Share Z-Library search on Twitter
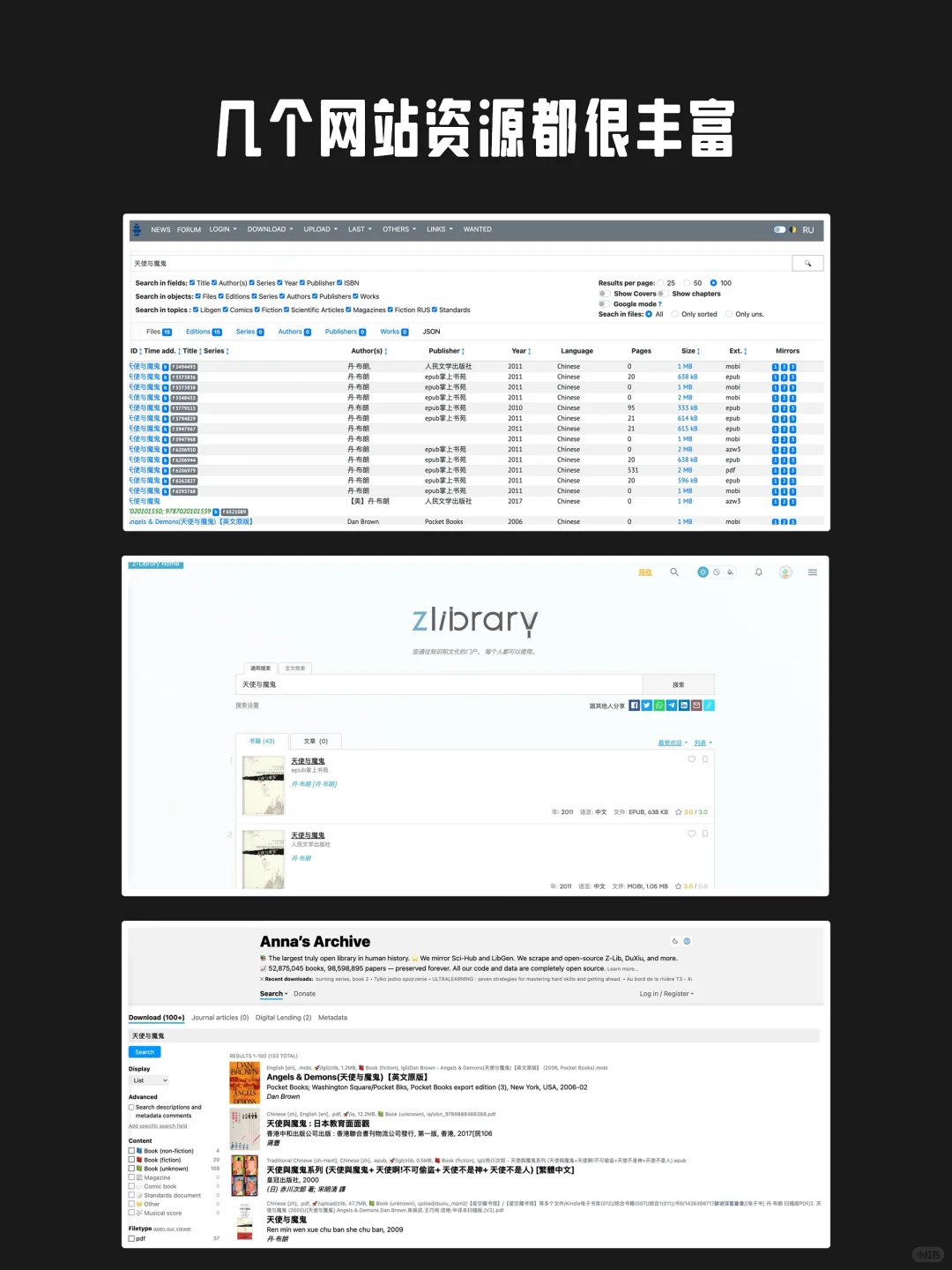This screenshot has width=952, height=1270. tap(646, 706)
